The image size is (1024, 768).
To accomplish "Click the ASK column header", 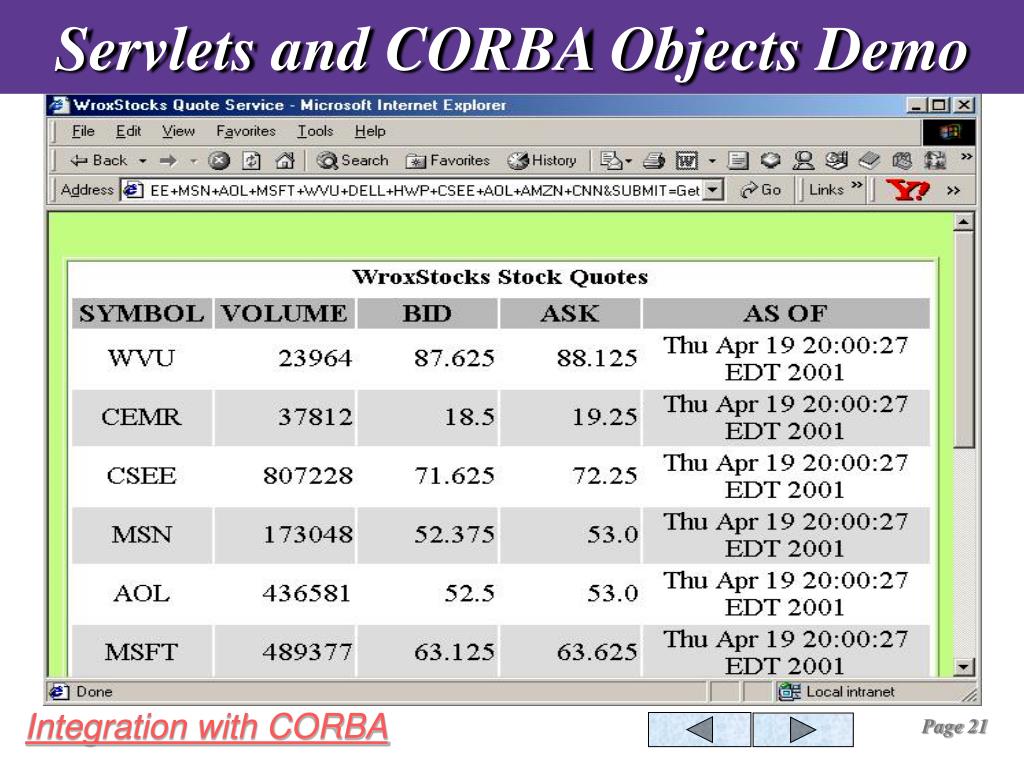I will [569, 313].
